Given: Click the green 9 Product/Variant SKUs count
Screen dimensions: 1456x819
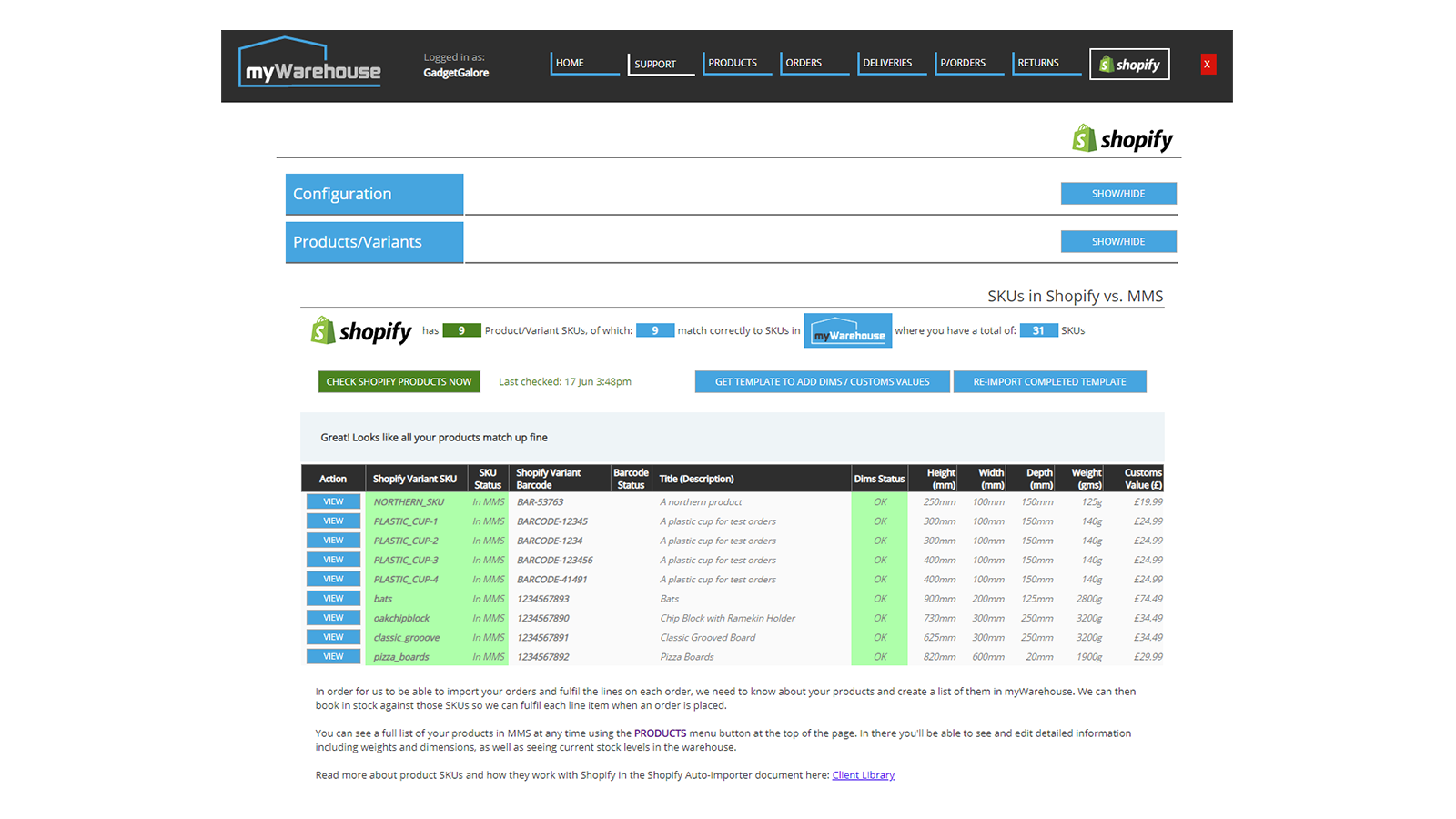Looking at the screenshot, I should coord(461,330).
